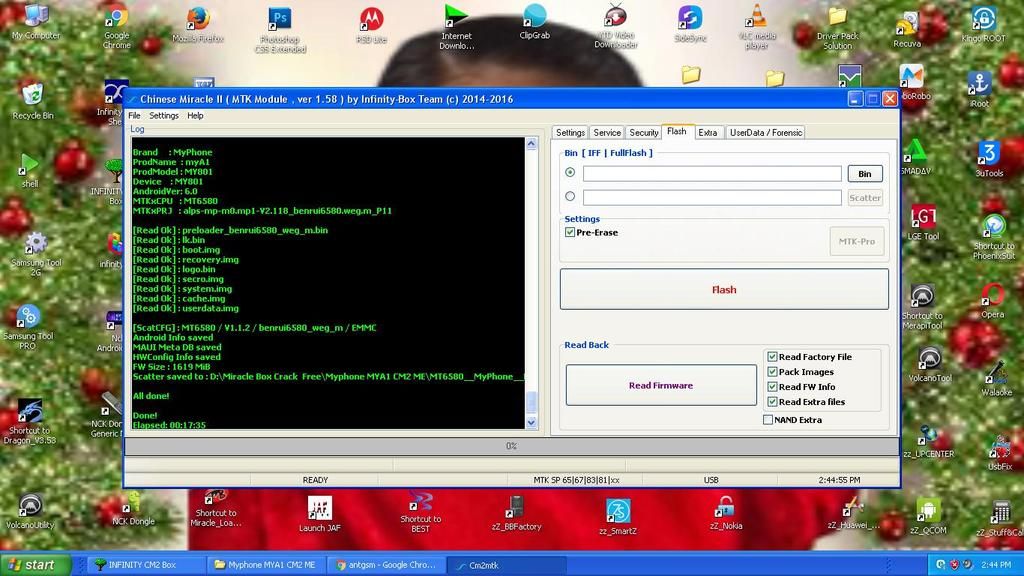Launch VLC media player icon
1024x576 pixels.
(x=757, y=27)
